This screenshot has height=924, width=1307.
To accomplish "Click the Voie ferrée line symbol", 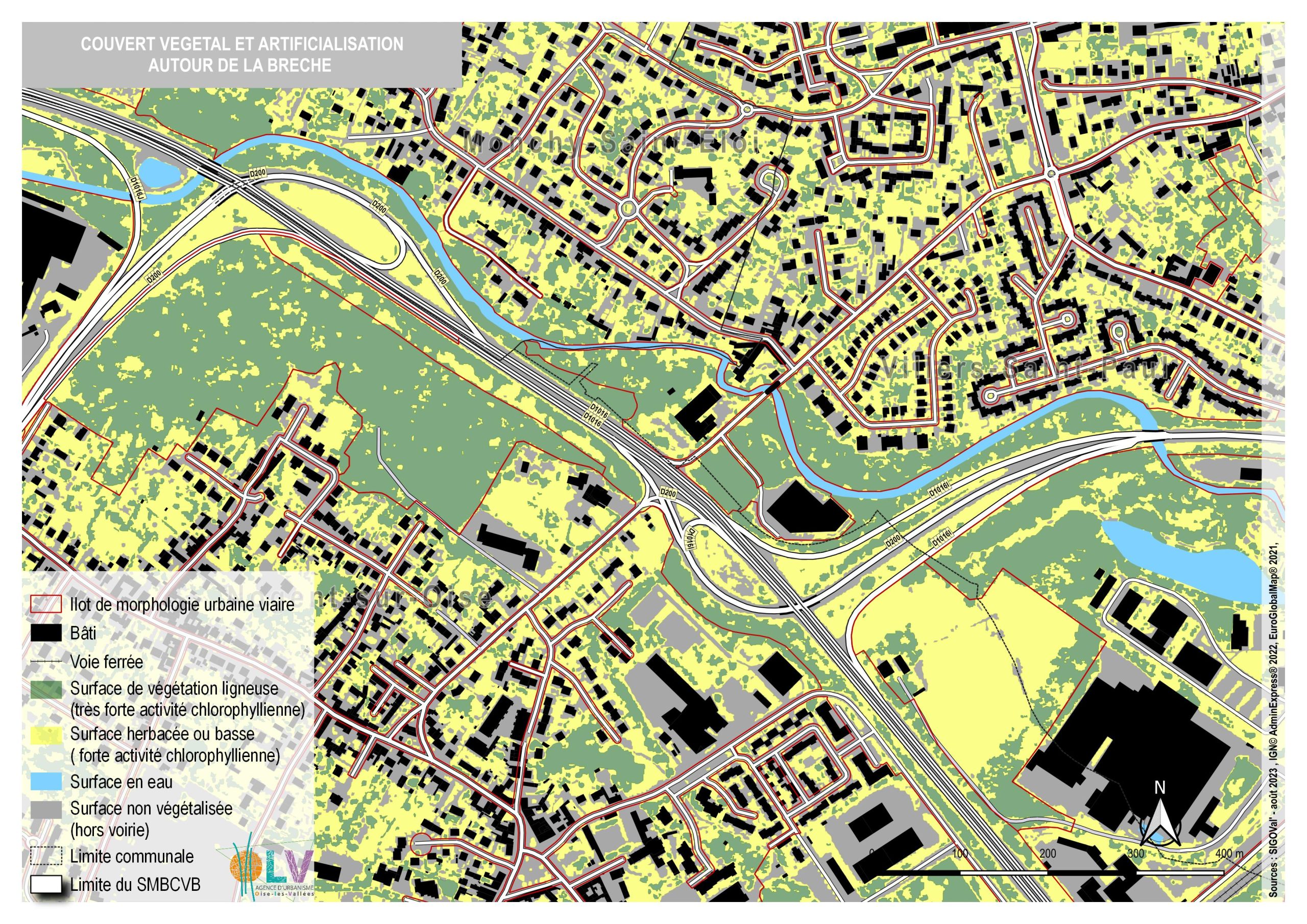I will [x=45, y=662].
